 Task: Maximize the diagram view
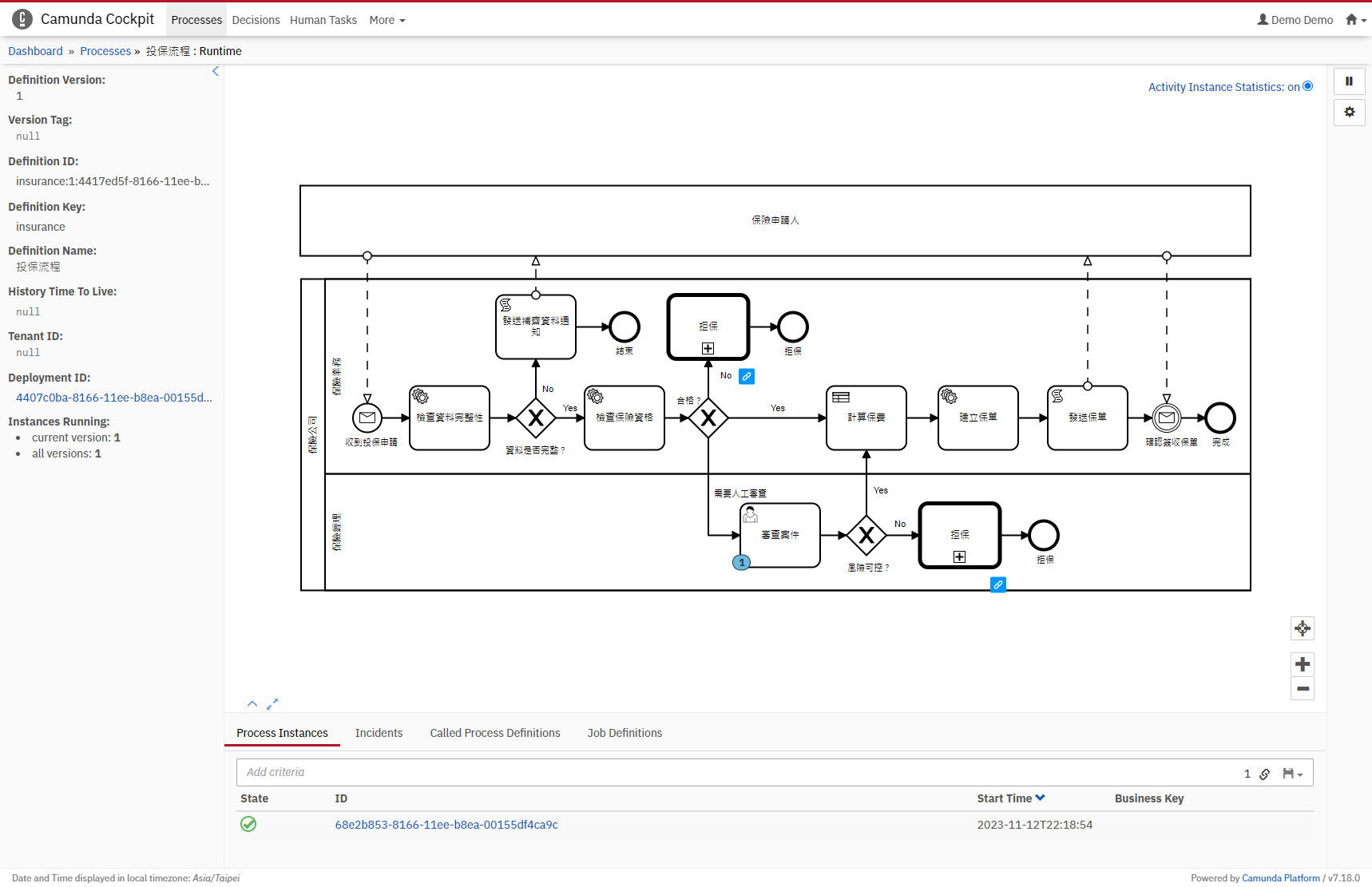(x=272, y=703)
